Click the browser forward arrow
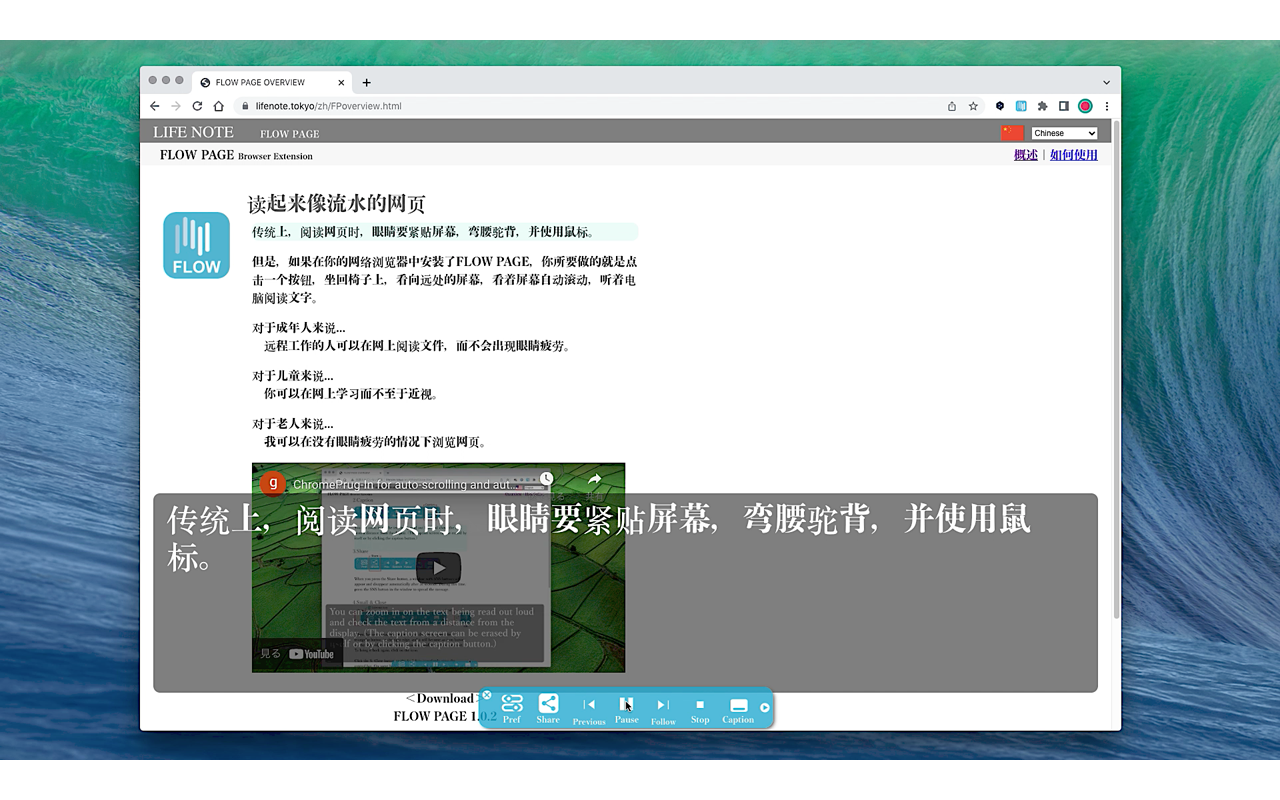The width and height of the screenshot is (1280, 800). tap(176, 106)
